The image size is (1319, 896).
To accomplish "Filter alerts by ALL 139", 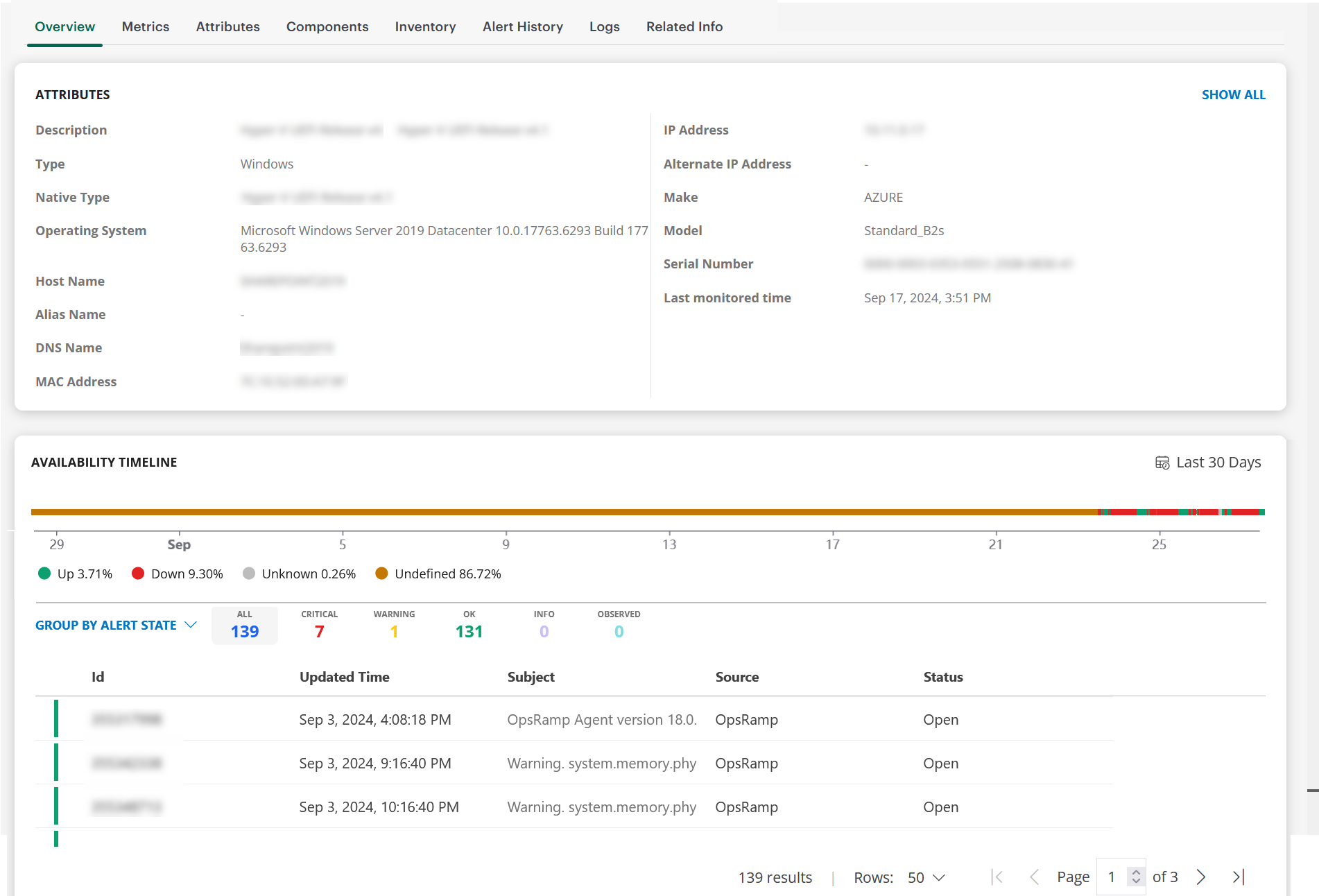I will click(x=245, y=625).
